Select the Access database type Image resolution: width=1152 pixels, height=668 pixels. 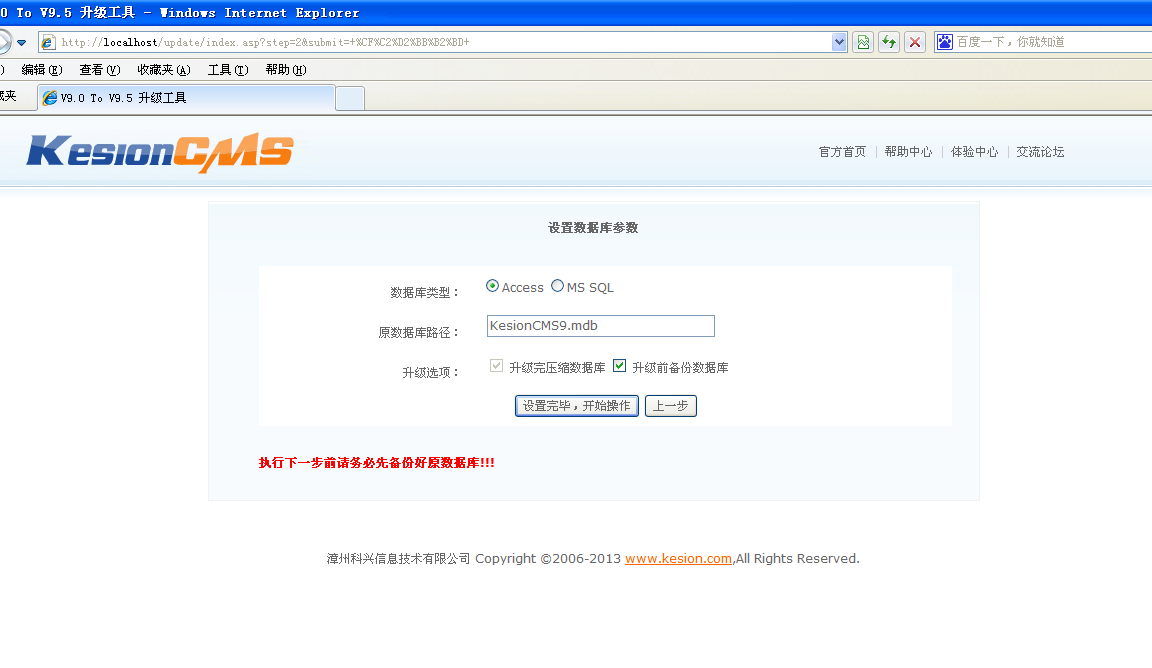490,287
